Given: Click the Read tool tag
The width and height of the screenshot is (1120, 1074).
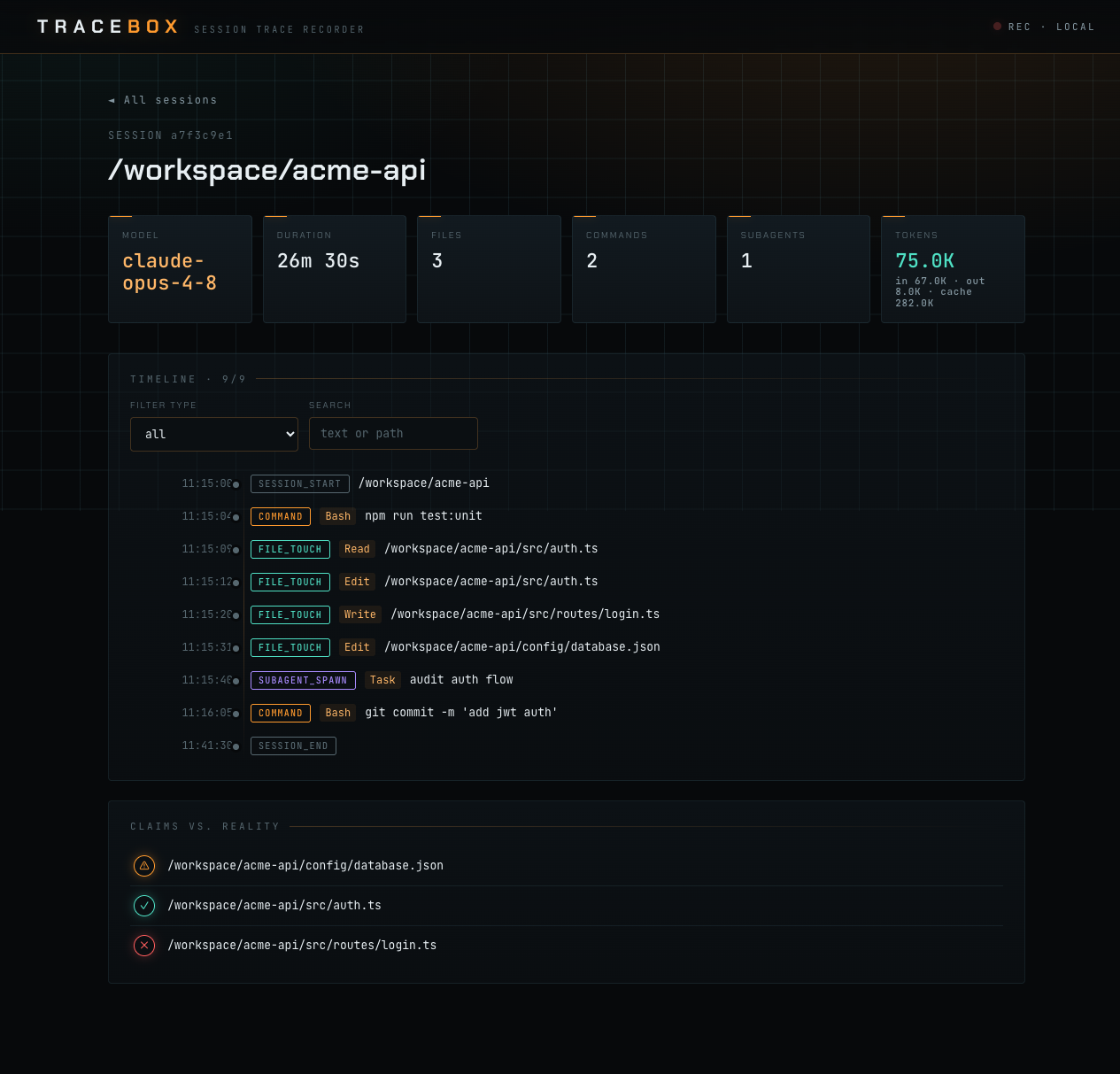Looking at the screenshot, I should (x=357, y=549).
